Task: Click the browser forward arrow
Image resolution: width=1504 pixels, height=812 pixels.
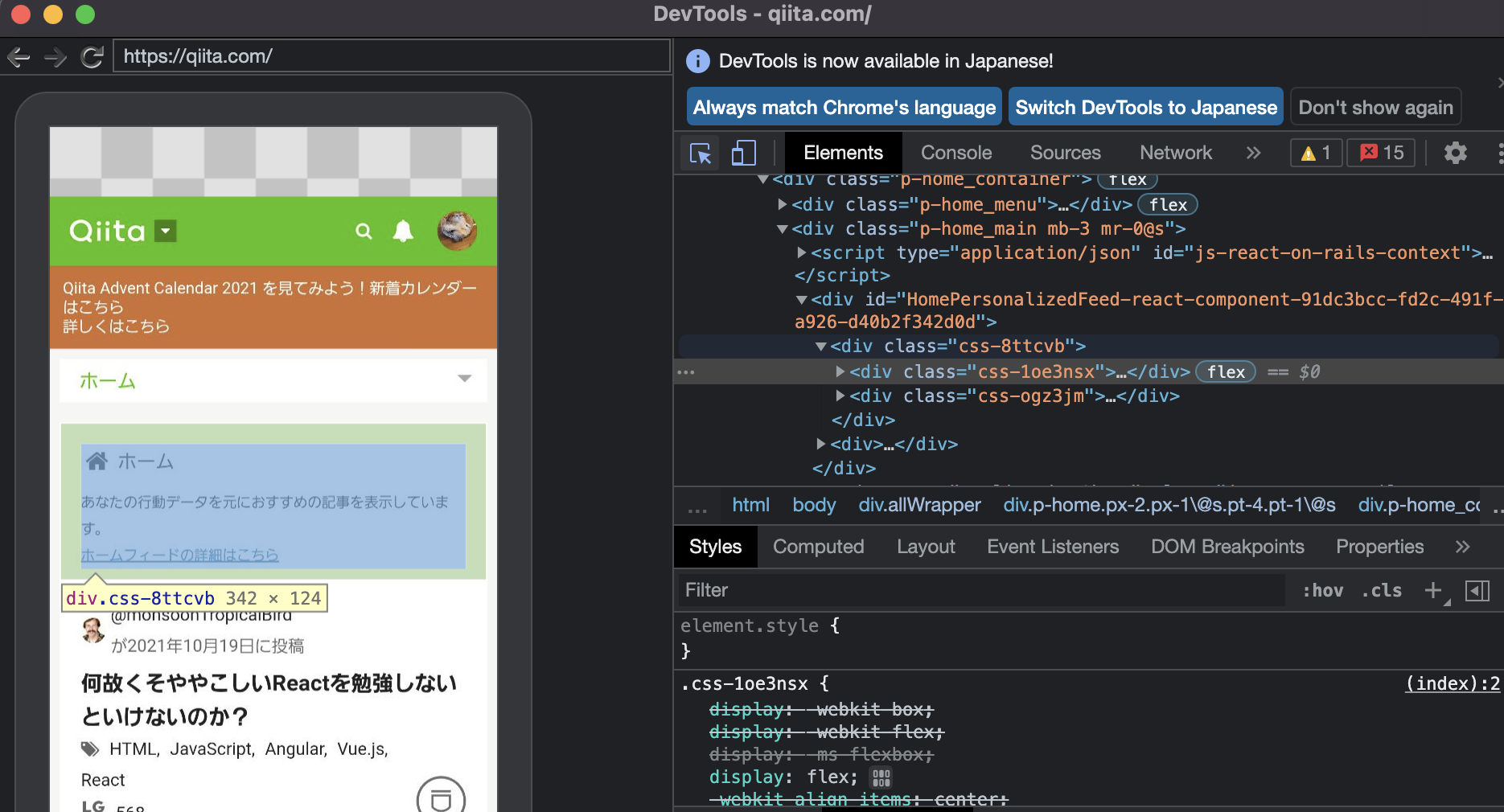Action: (x=55, y=57)
